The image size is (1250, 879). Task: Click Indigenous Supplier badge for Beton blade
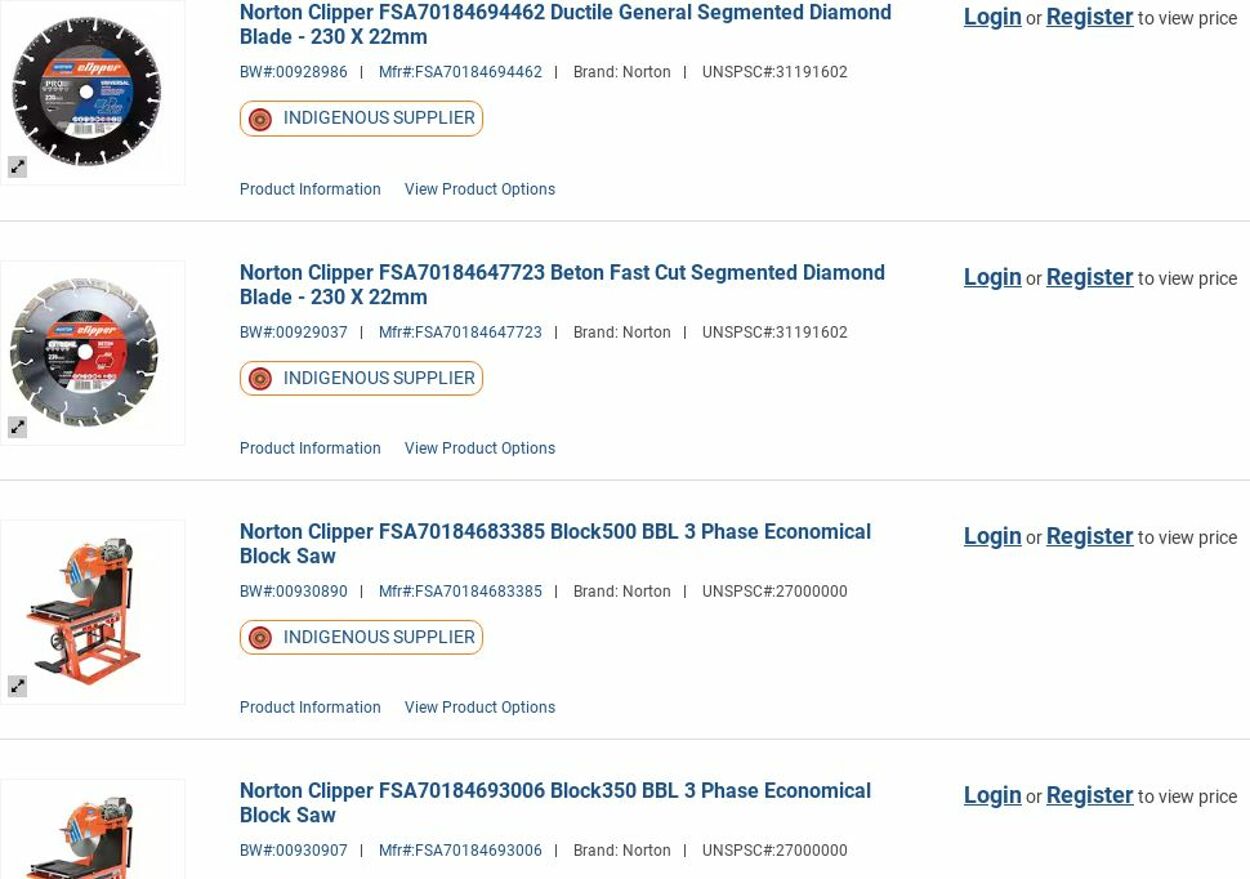(361, 378)
